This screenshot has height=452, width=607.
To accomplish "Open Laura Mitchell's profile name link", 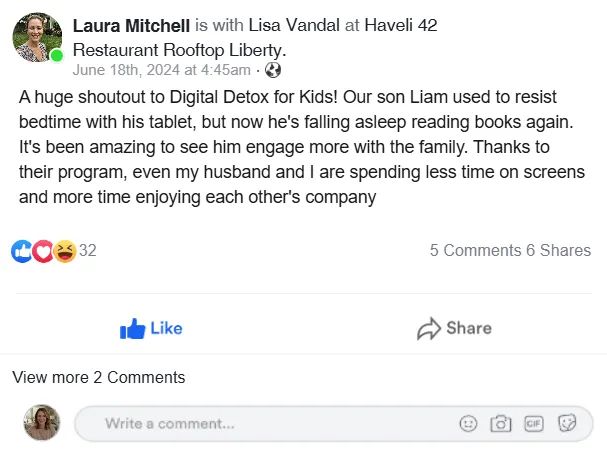I will pyautogui.click(x=131, y=26).
